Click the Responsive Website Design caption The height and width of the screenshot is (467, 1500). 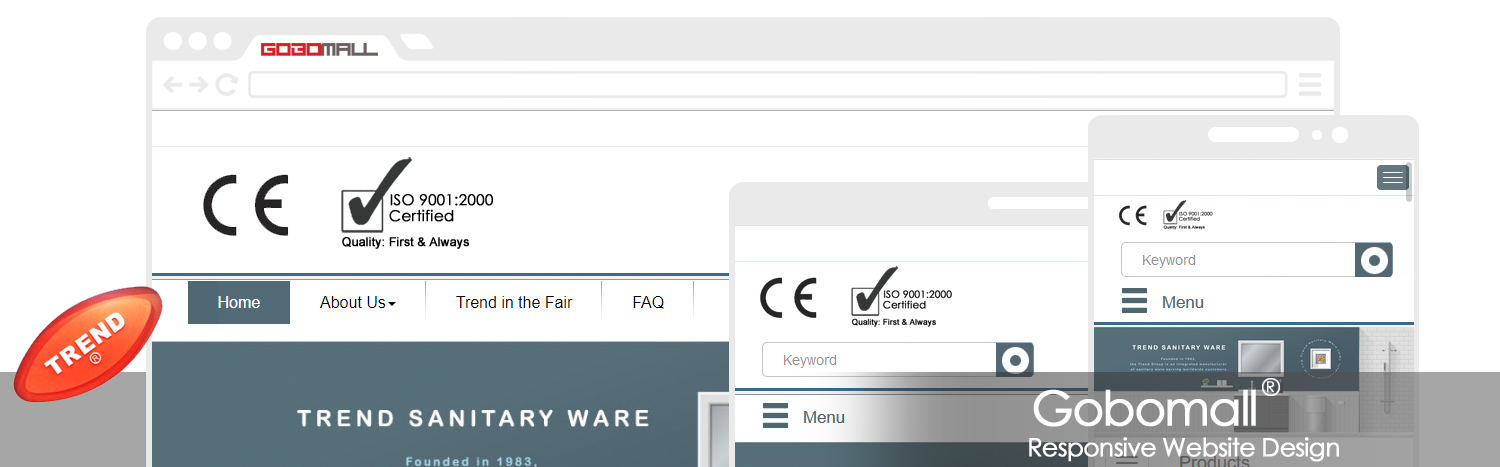click(1183, 448)
